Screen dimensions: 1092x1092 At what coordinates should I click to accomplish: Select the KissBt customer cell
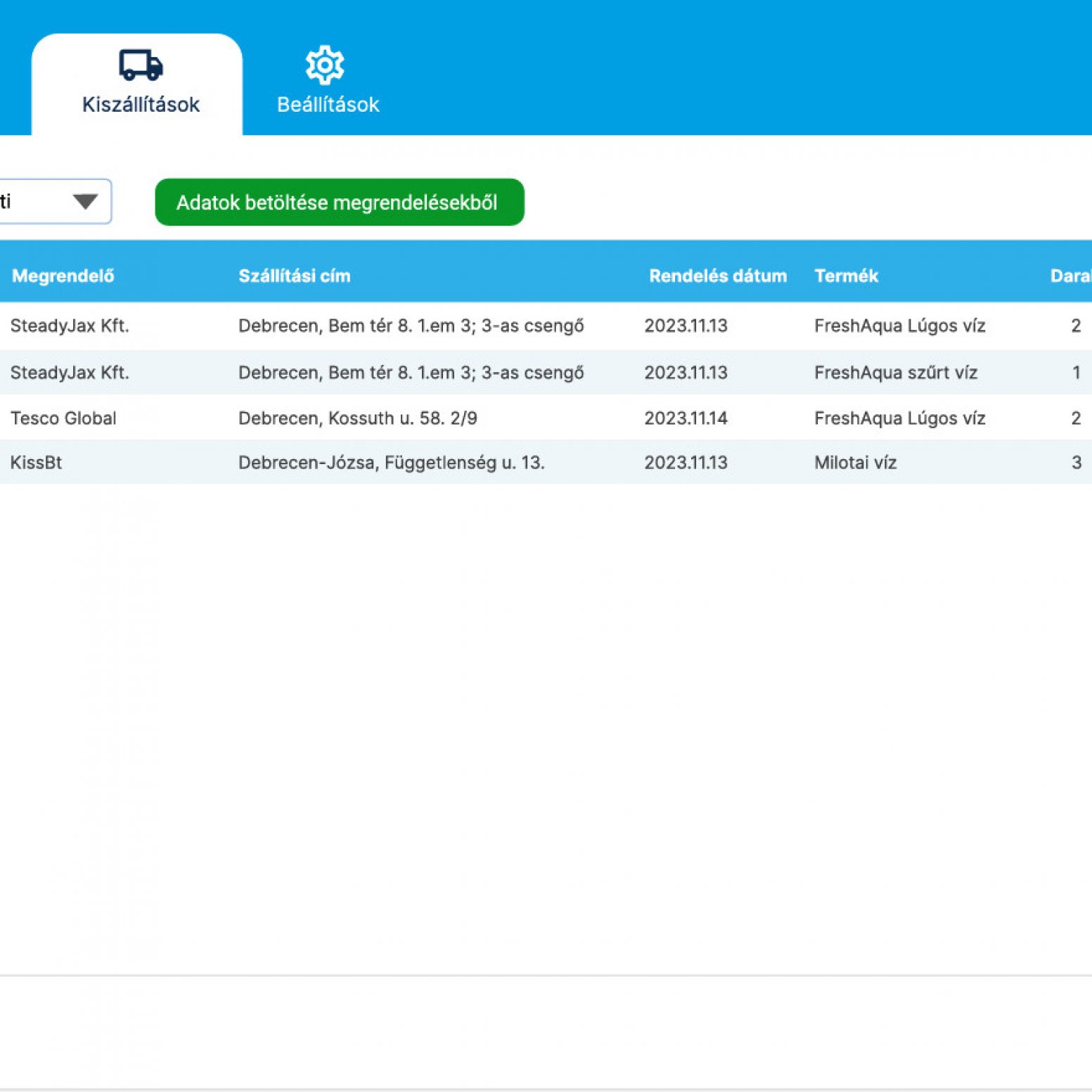coord(37,463)
